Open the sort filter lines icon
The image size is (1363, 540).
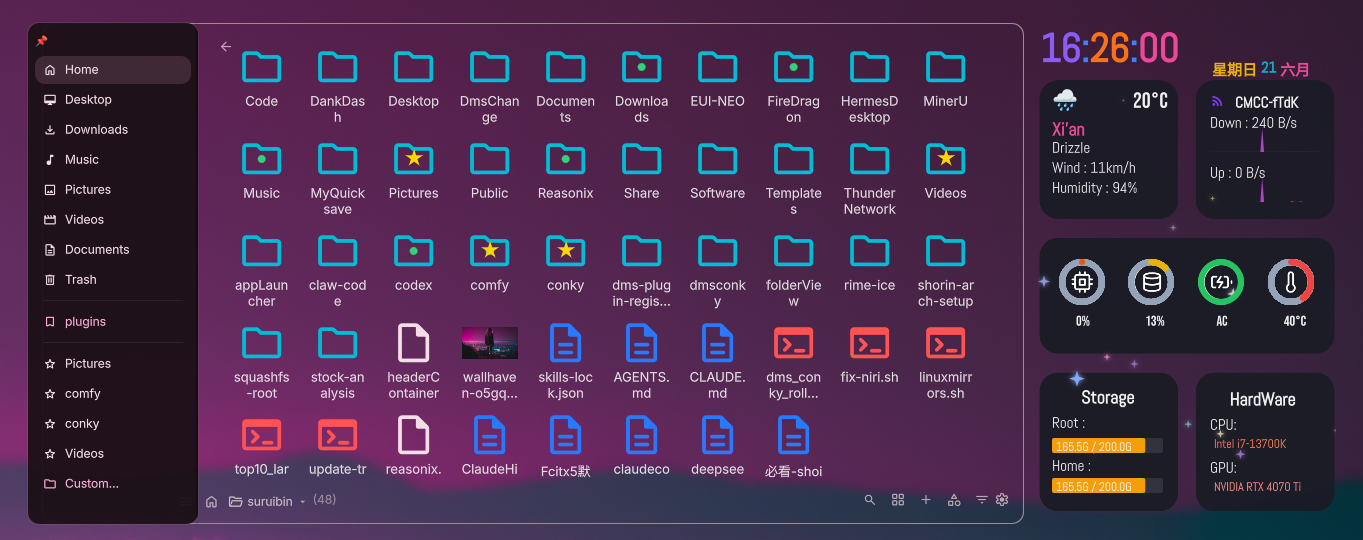[x=982, y=500]
